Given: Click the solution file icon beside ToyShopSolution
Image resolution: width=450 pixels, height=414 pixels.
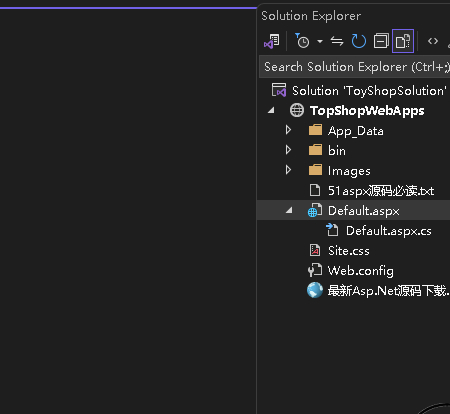Looking at the screenshot, I should 279,90.
